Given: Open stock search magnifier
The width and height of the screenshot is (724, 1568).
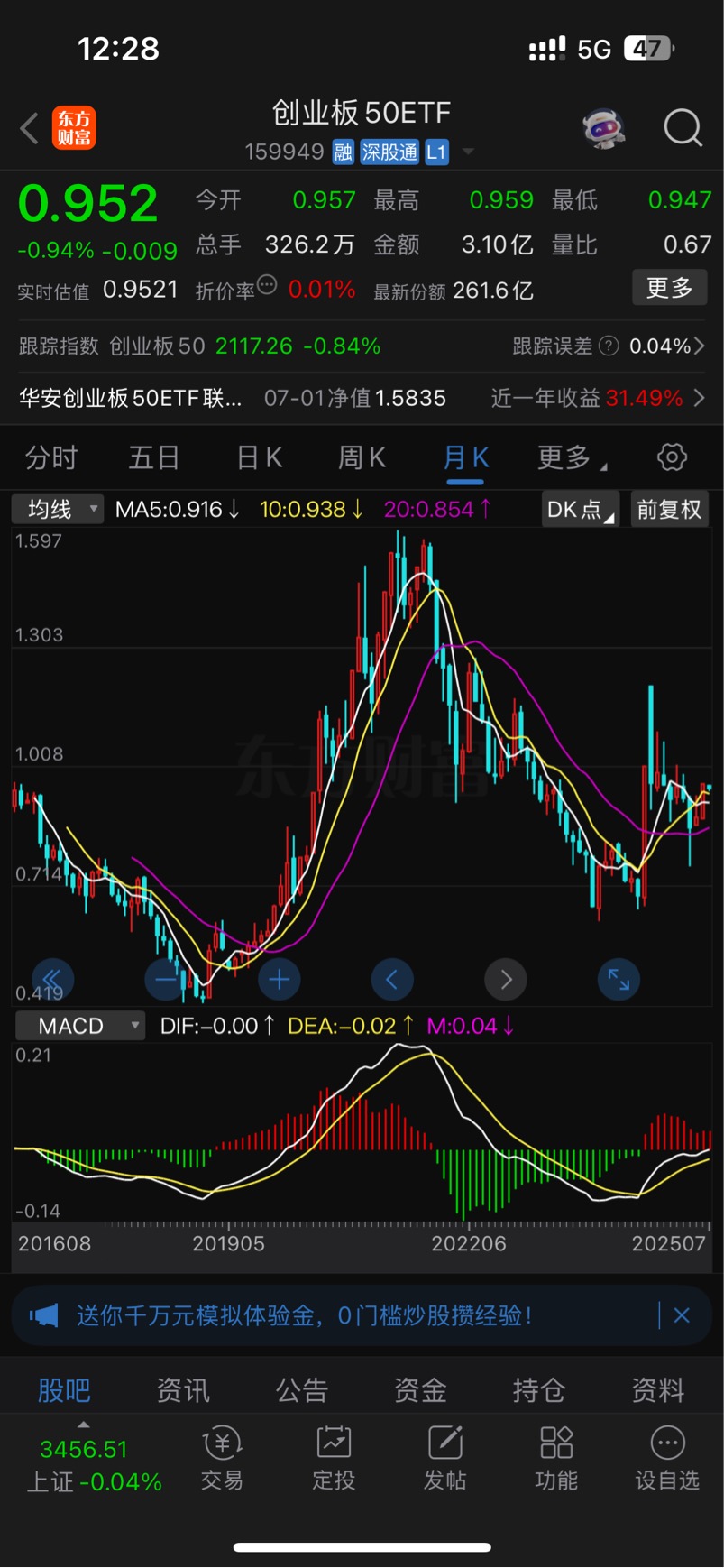Looking at the screenshot, I should [x=683, y=128].
